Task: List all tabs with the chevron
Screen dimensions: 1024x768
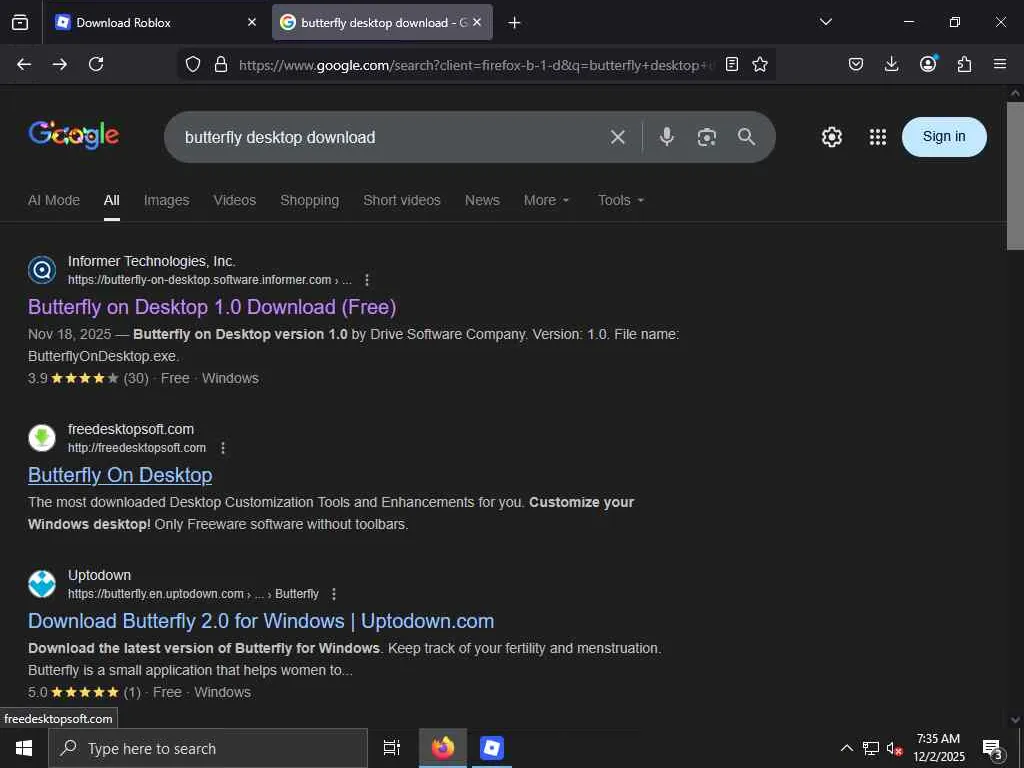Action: (x=825, y=22)
